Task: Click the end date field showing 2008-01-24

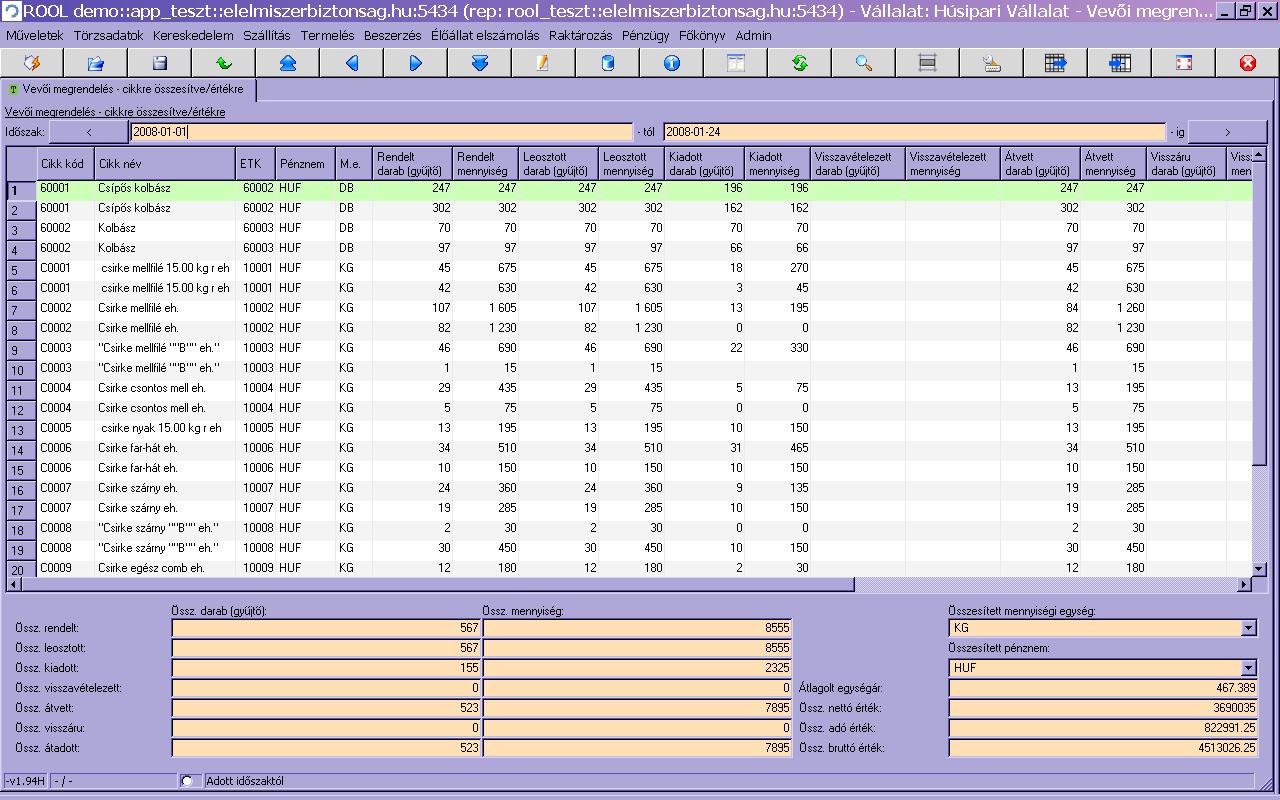Action: 914,132
